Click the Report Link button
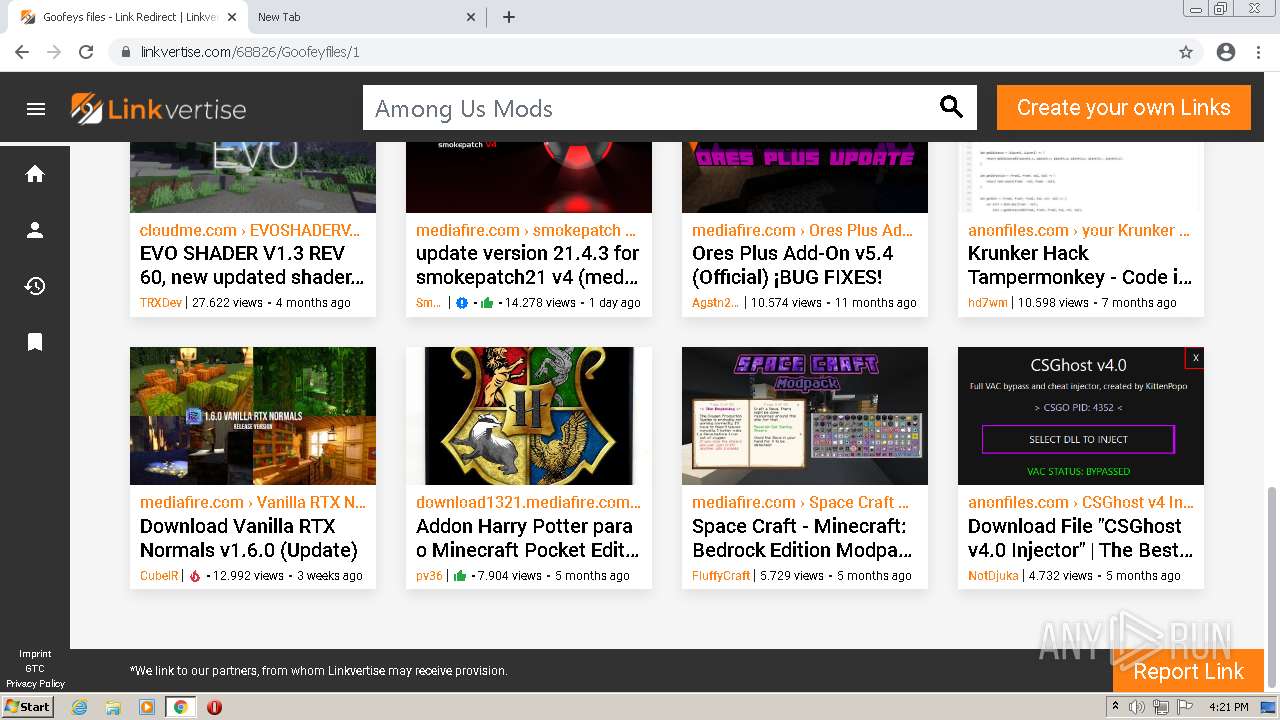This screenshot has height=720, width=1280. pos(1188,671)
